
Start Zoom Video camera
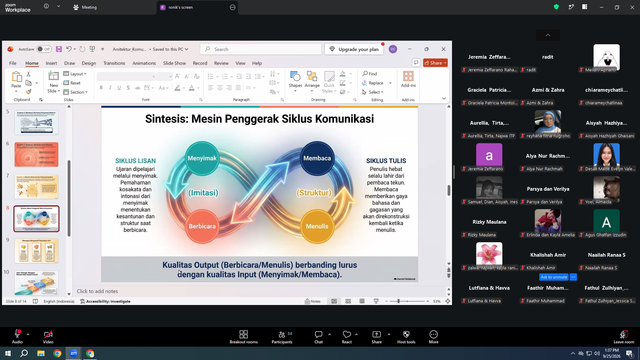click(48, 337)
